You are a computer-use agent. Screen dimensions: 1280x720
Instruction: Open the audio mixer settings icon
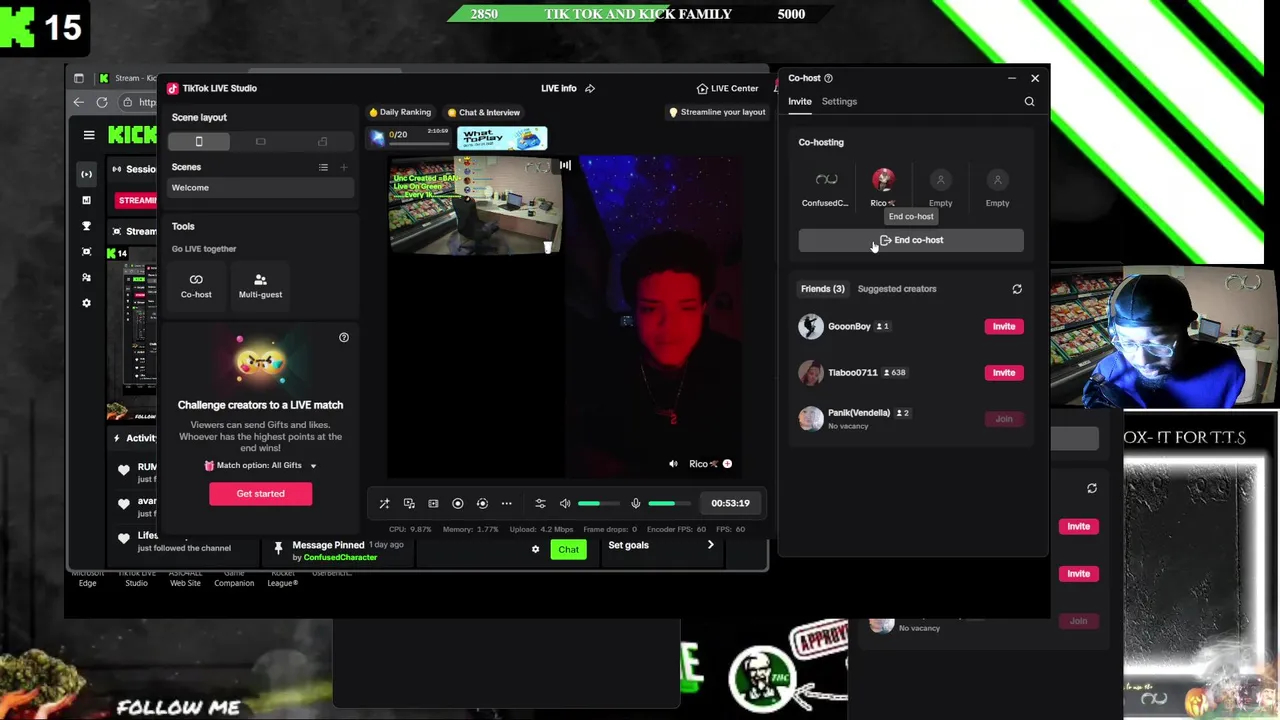pos(540,503)
